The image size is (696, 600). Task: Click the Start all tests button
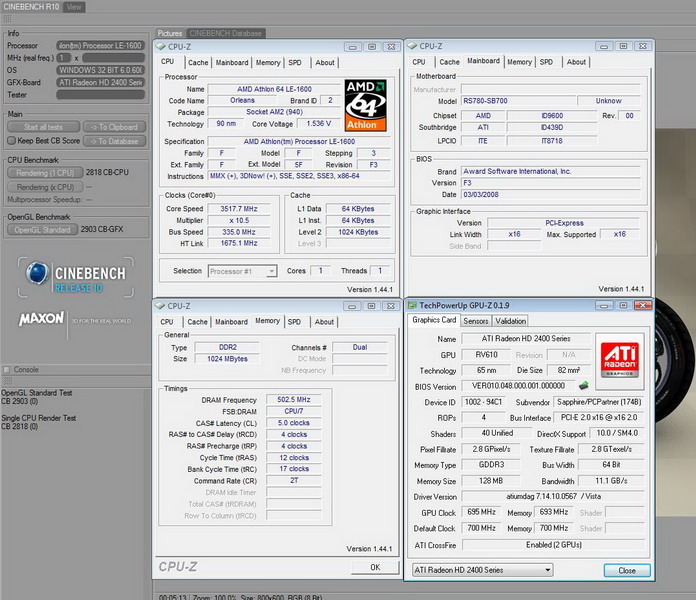44,127
